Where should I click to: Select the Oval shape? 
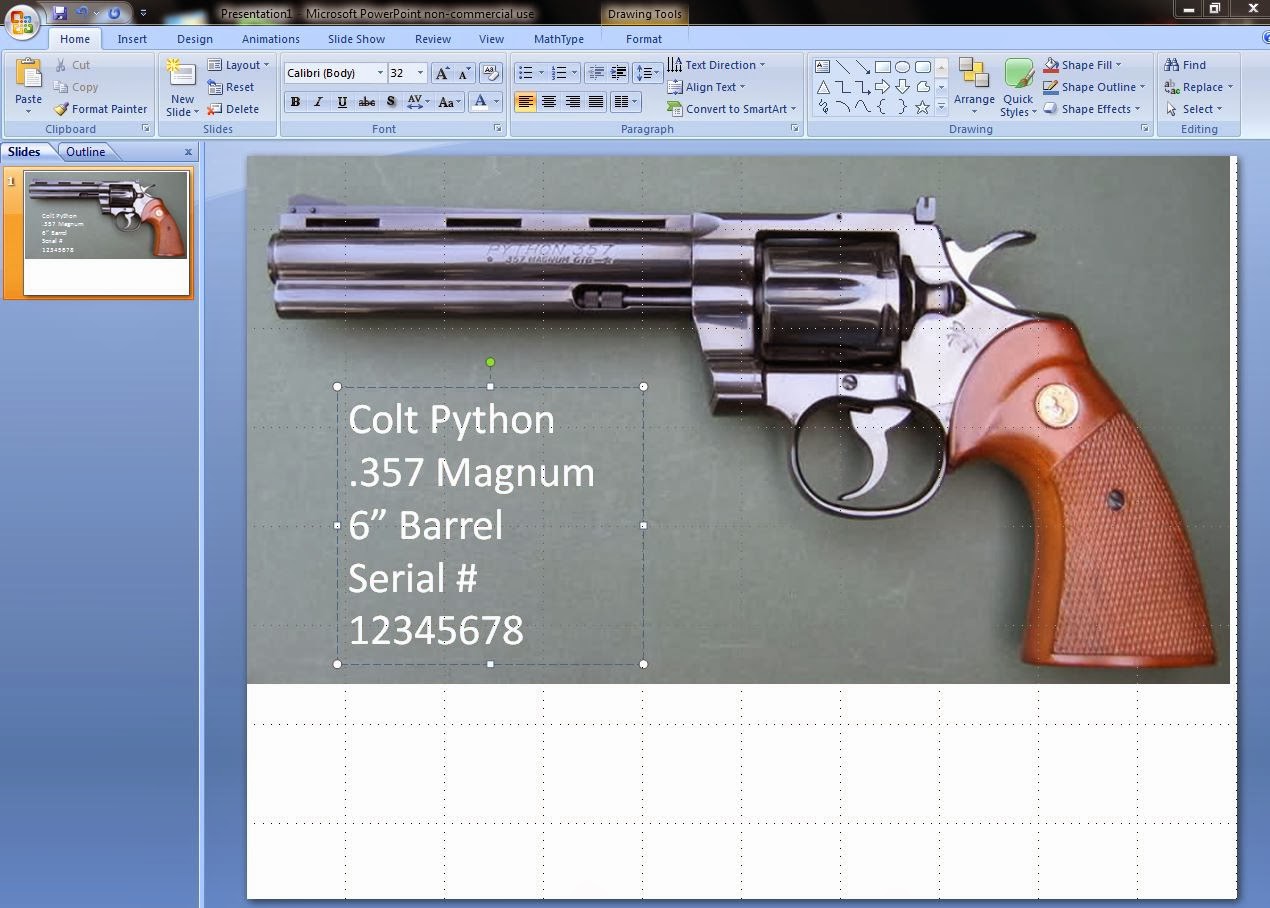point(902,67)
